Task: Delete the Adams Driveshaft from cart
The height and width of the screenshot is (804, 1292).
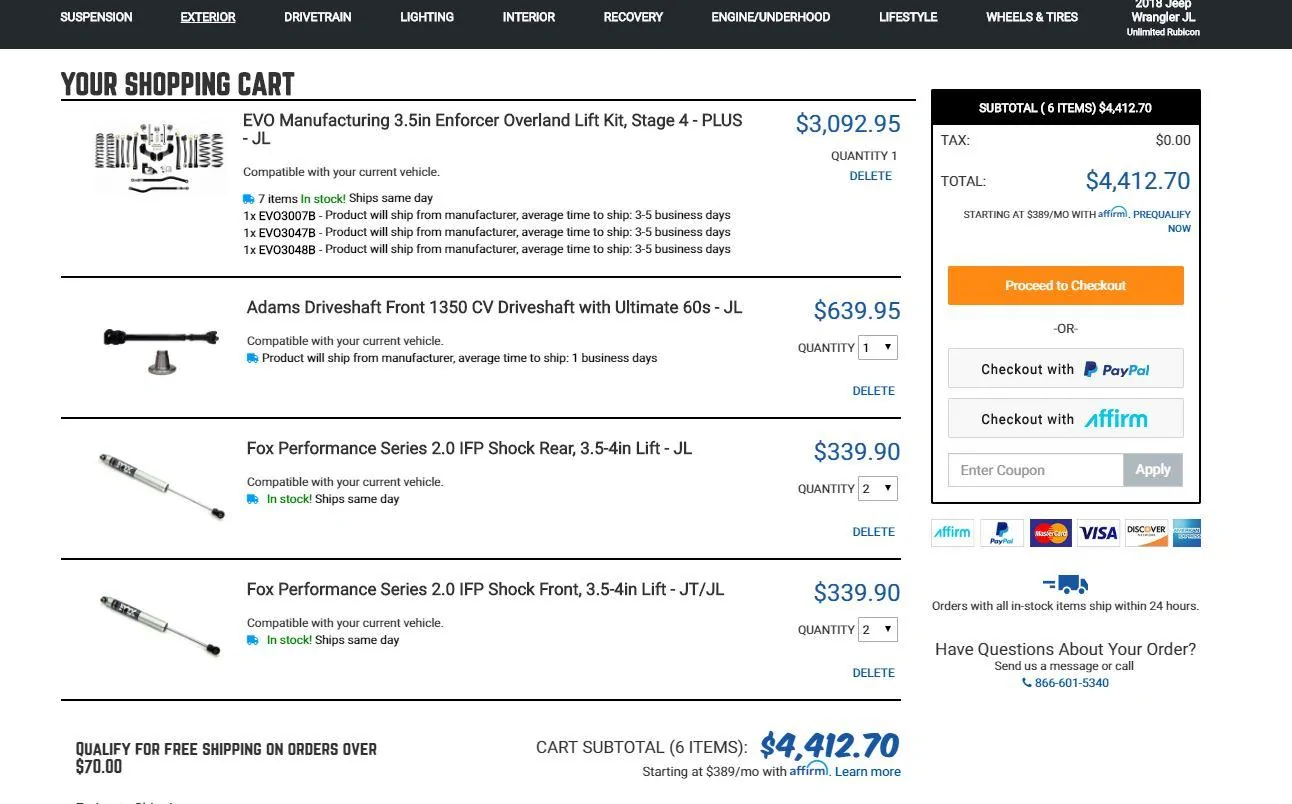Action: click(873, 391)
